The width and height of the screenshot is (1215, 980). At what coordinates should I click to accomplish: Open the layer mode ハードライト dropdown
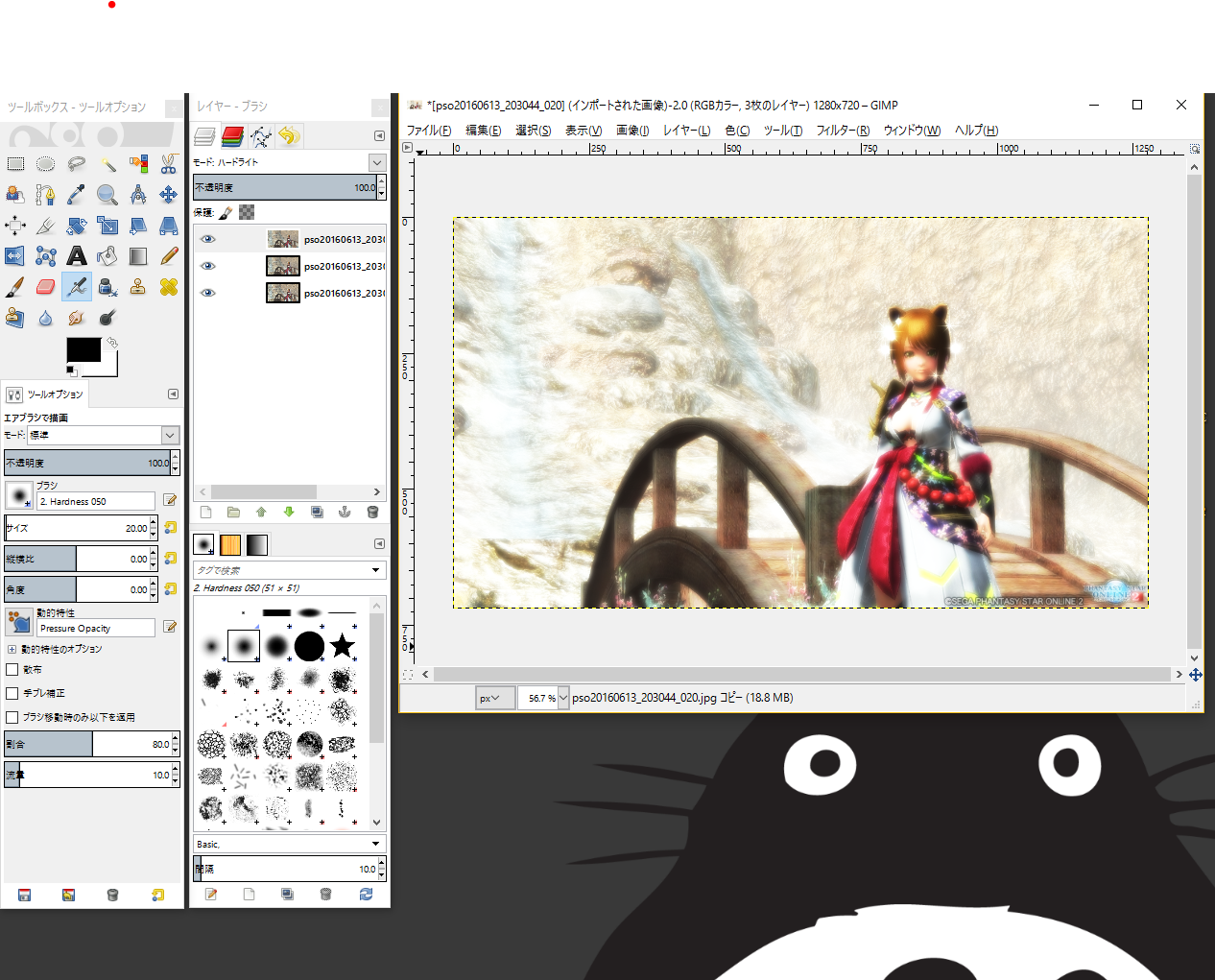pos(377,162)
